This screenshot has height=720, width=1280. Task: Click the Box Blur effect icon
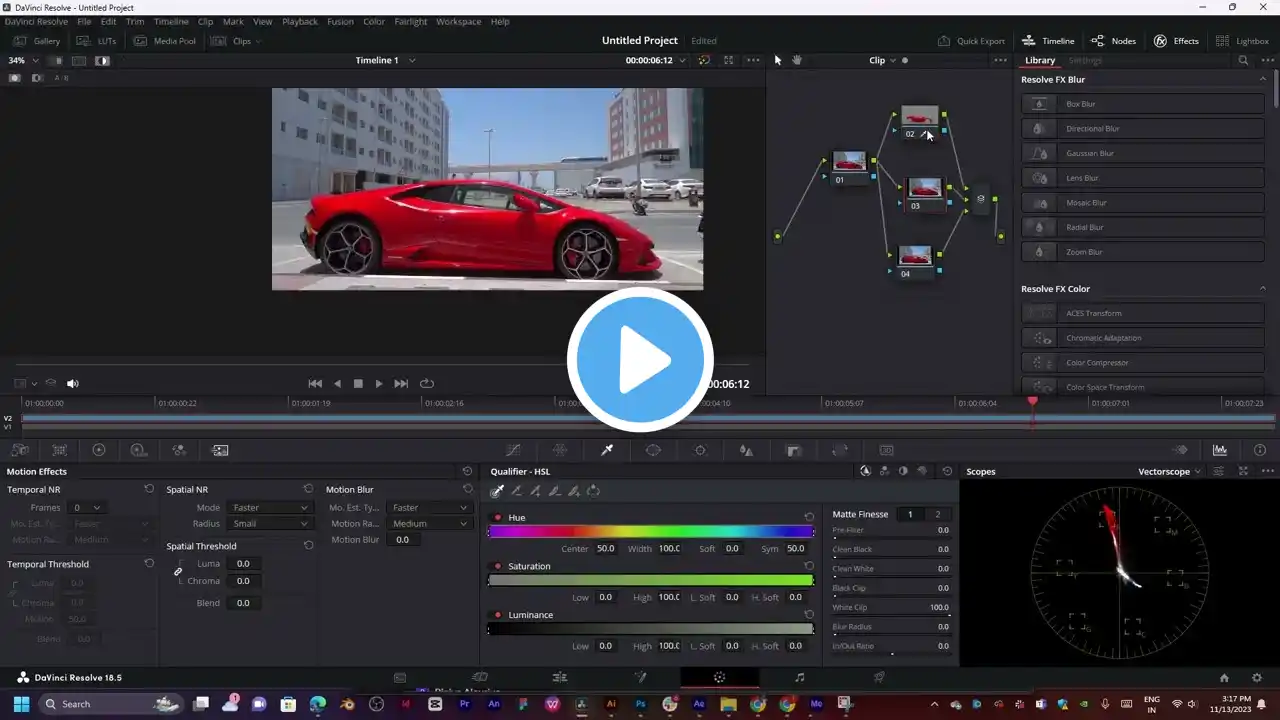(1040, 104)
